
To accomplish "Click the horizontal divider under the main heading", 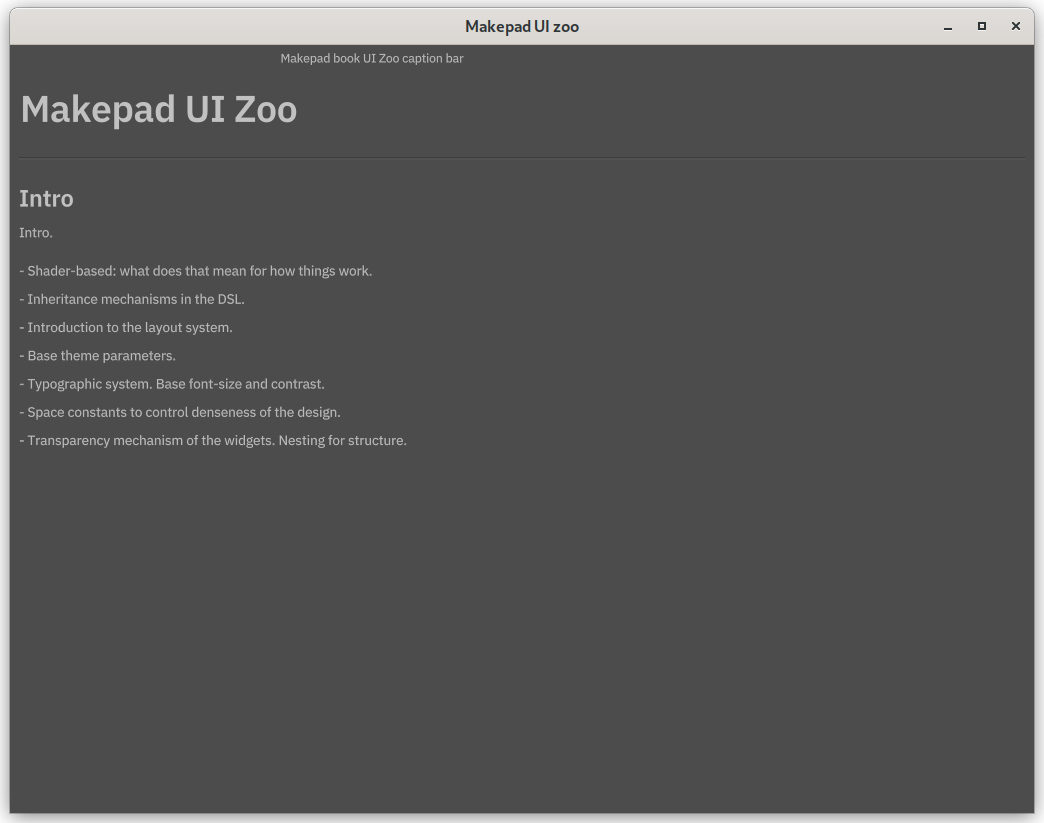I will click(521, 158).
